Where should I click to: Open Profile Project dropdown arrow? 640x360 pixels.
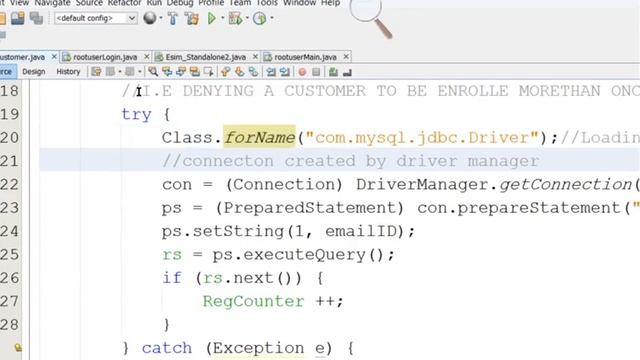(271, 18)
